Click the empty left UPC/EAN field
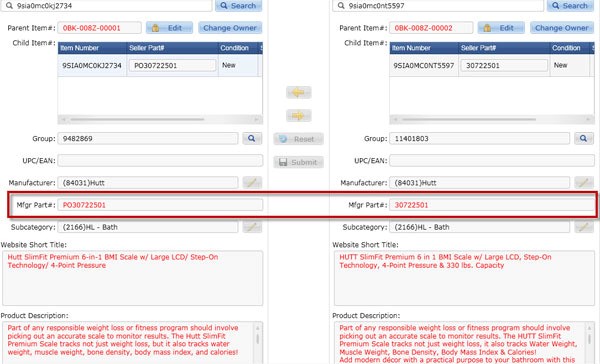The image size is (600, 364). coord(160,160)
